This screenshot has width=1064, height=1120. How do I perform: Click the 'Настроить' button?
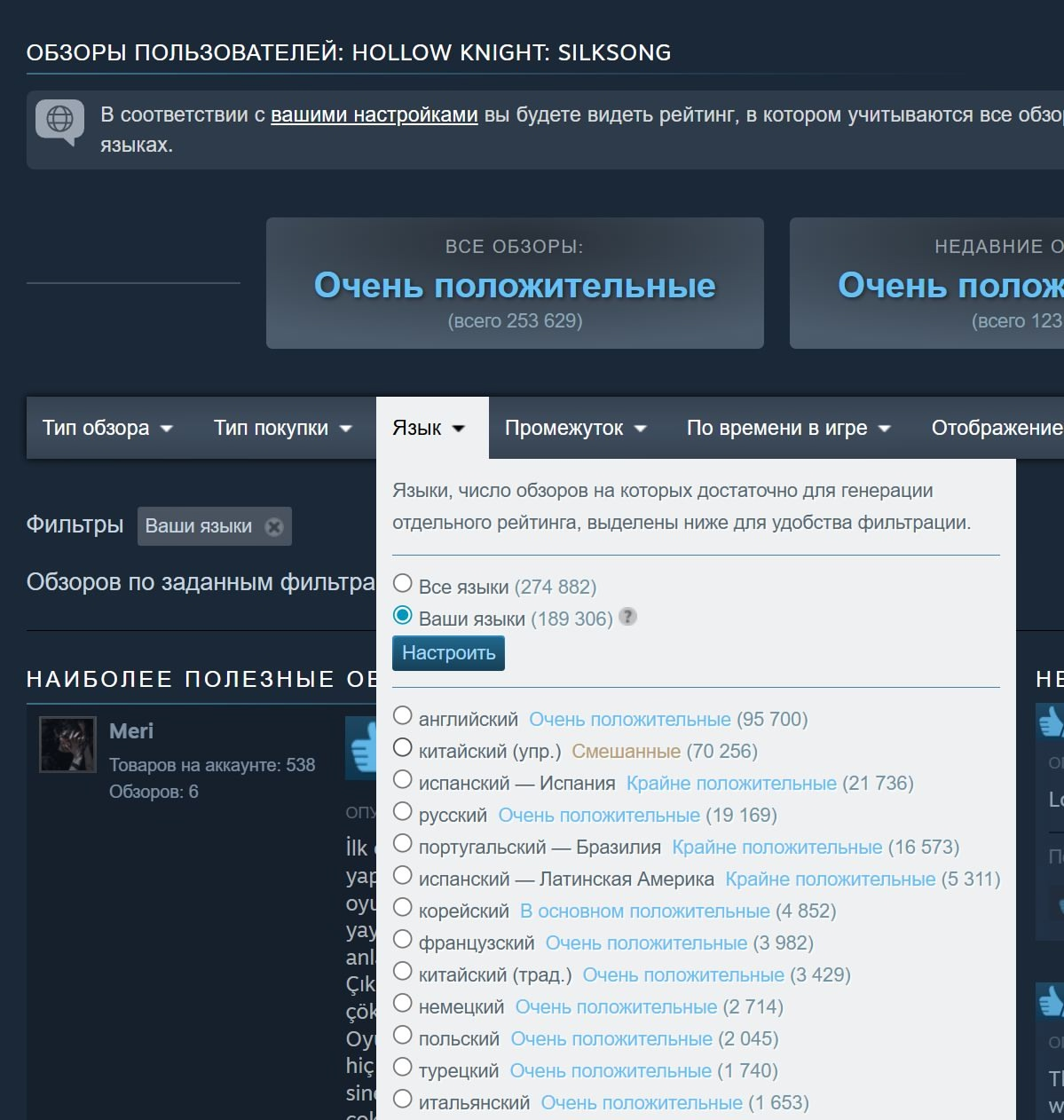(448, 653)
